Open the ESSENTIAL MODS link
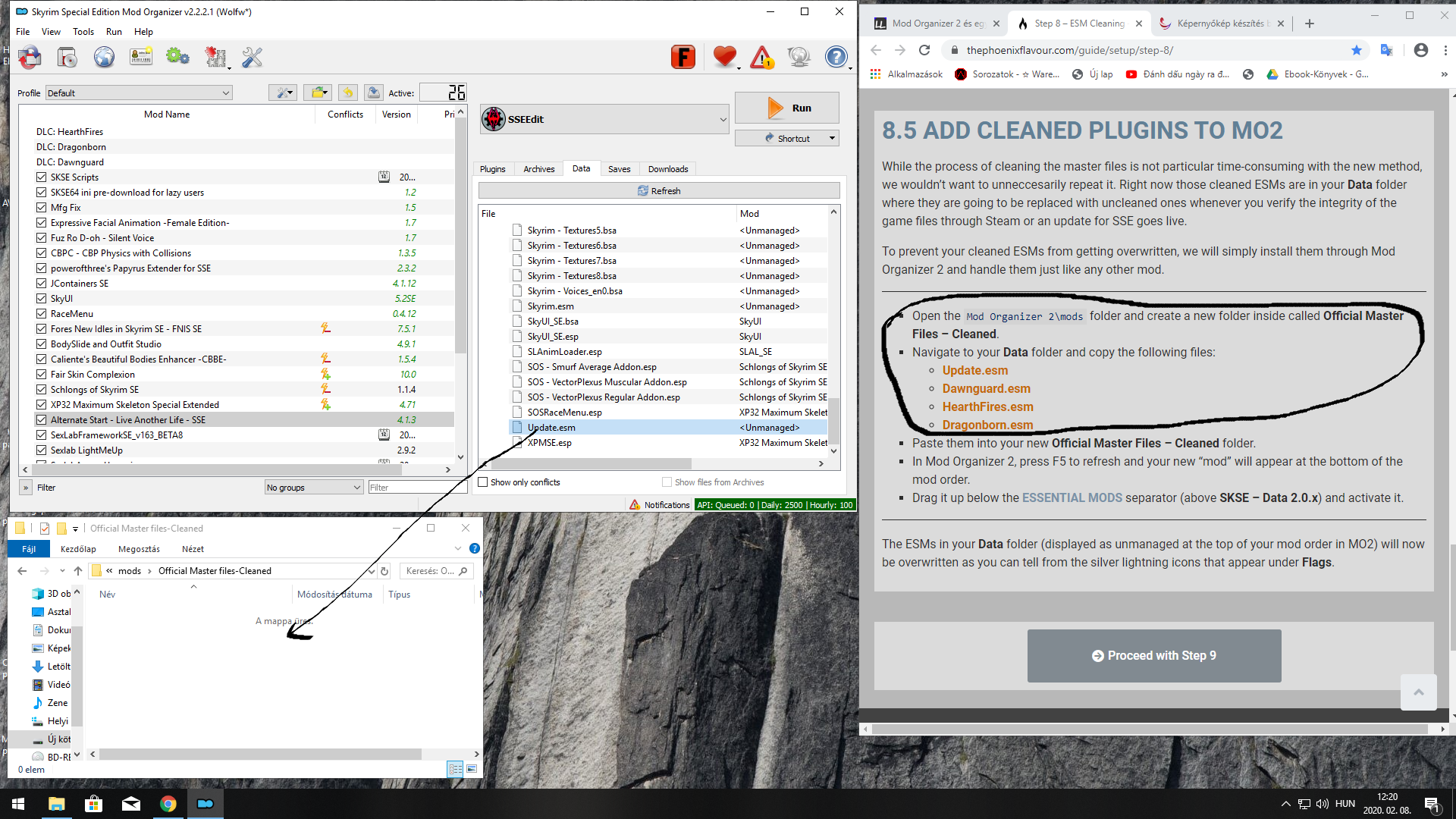Image resolution: width=1456 pixels, height=819 pixels. [x=1072, y=498]
